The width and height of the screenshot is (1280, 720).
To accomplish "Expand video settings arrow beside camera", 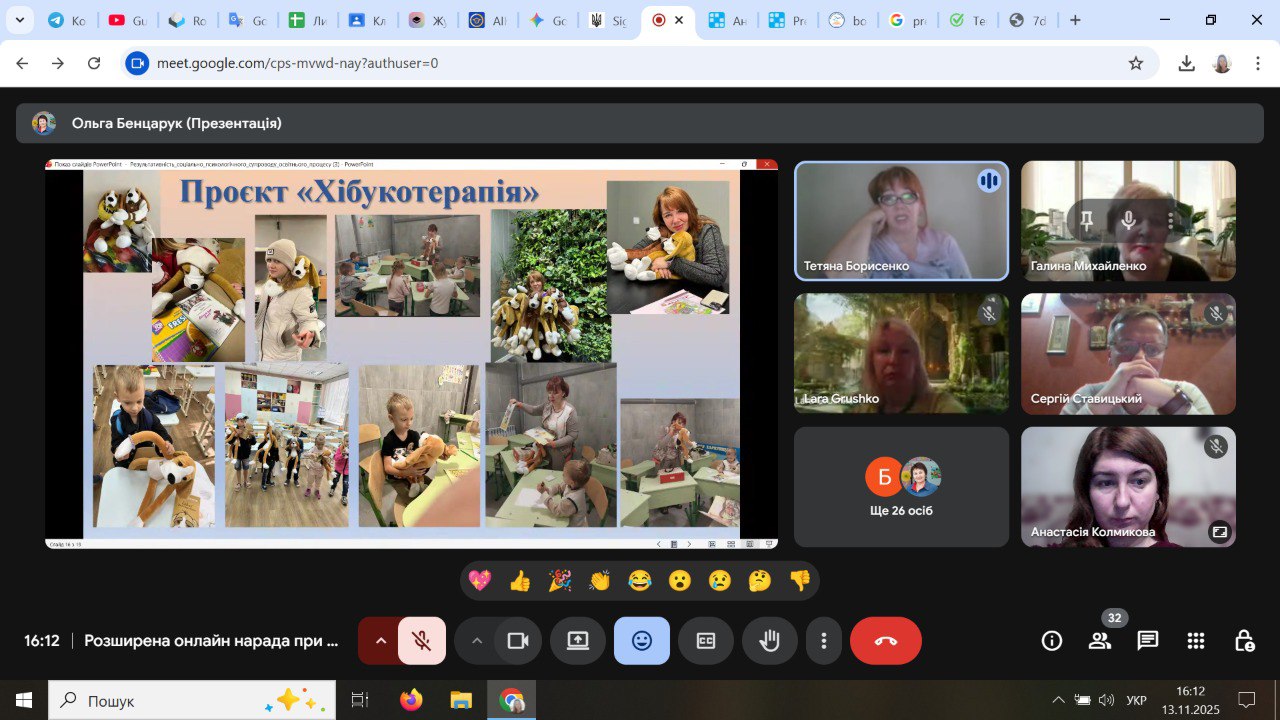I will (476, 641).
